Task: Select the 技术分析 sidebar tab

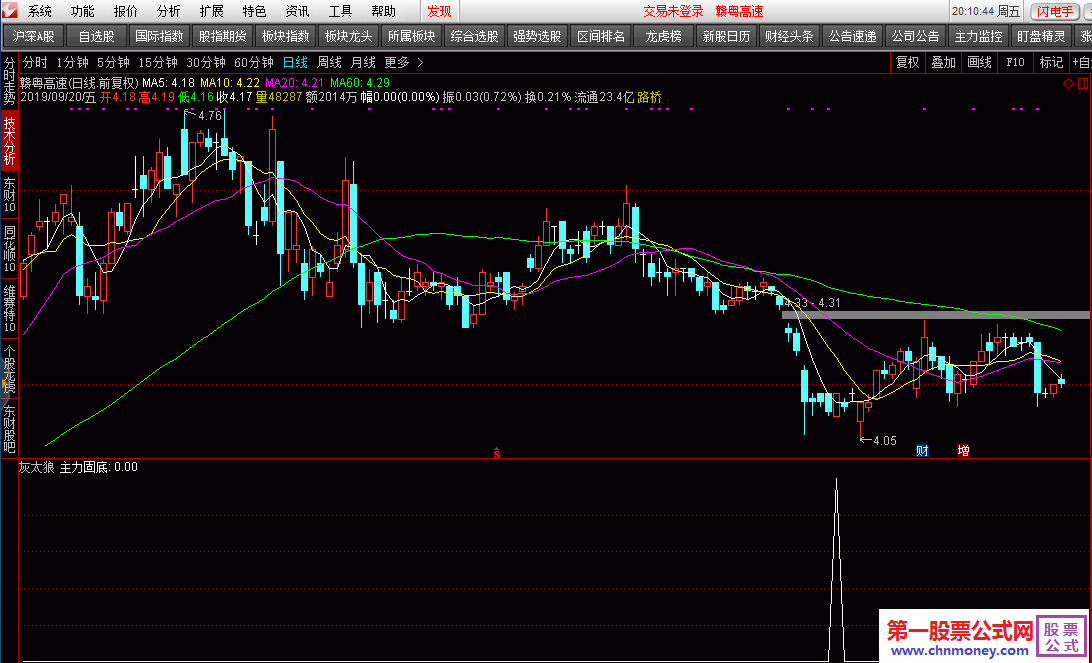Action: [10, 140]
